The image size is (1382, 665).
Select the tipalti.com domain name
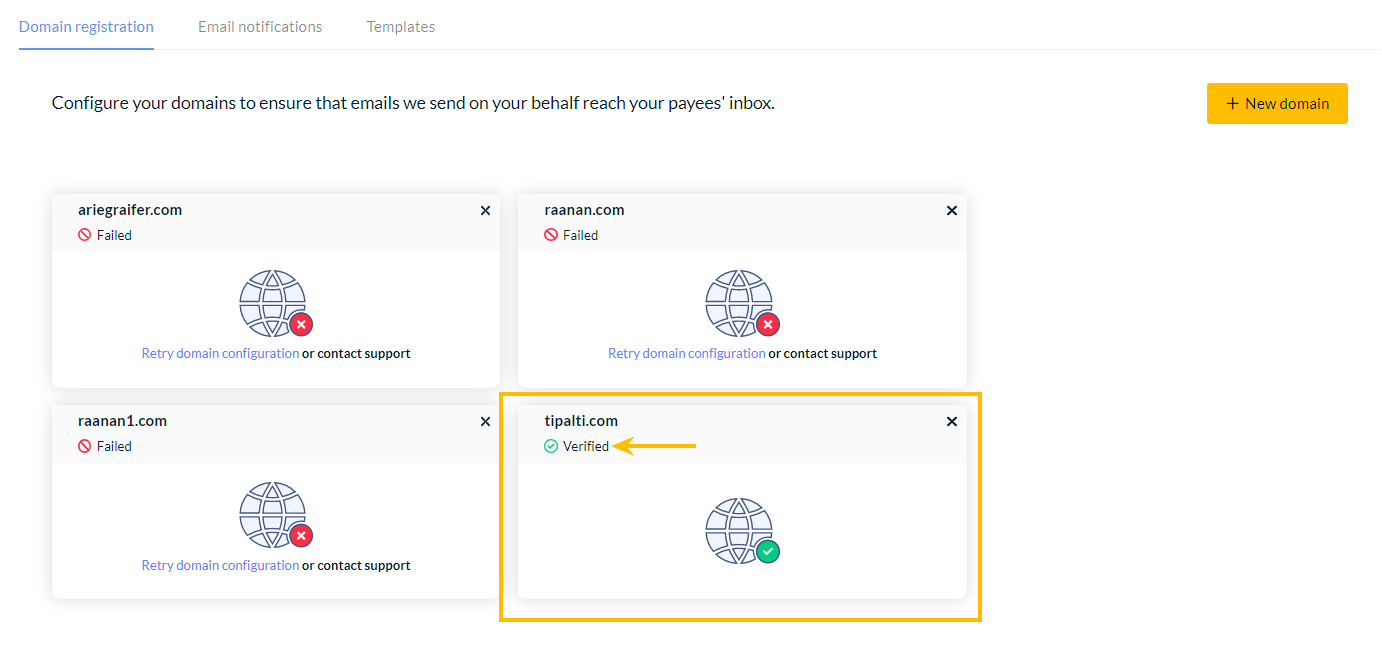[x=581, y=421]
